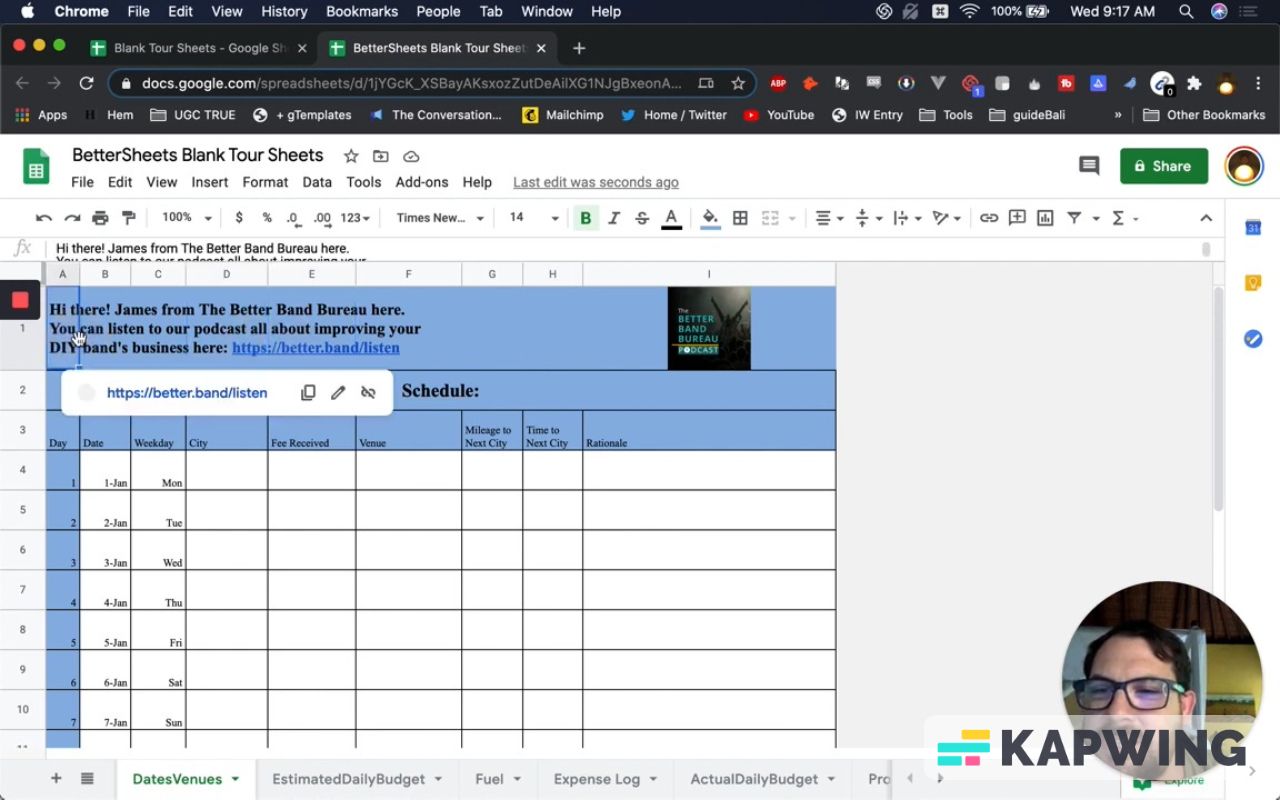Copy link icon in link popup
Screen dimensions: 1280x800
(308, 393)
